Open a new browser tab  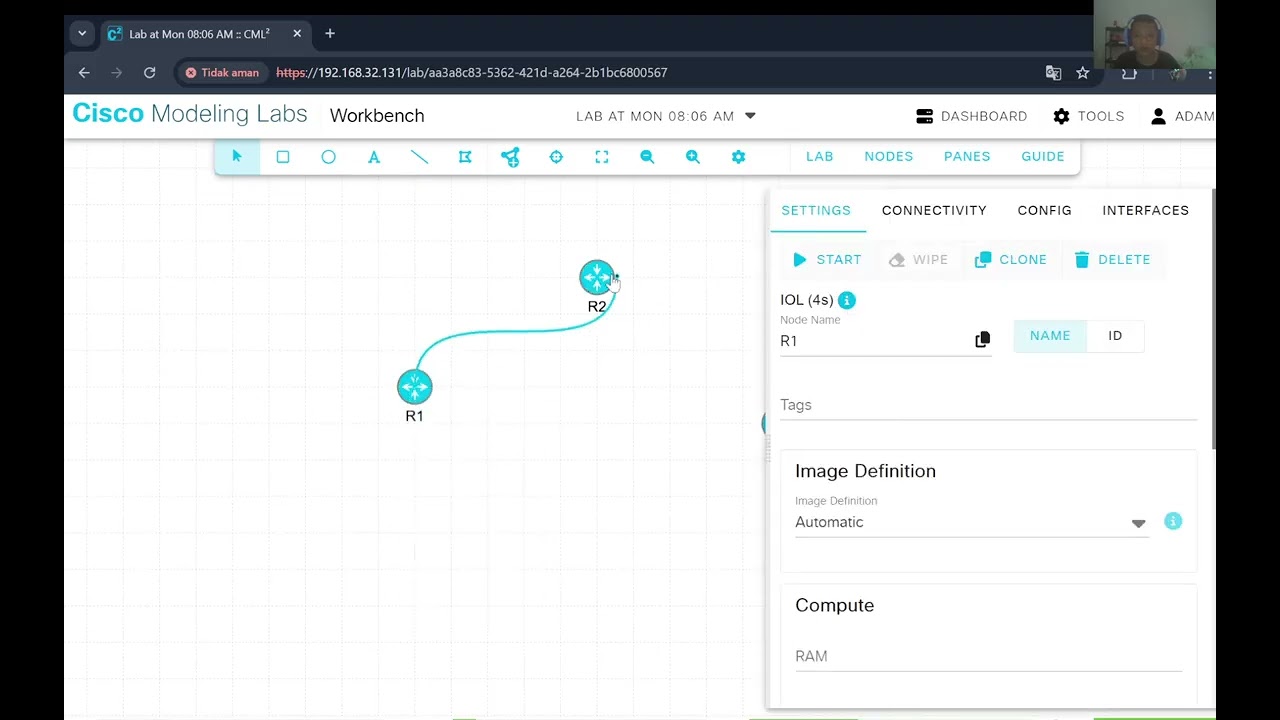coord(330,34)
